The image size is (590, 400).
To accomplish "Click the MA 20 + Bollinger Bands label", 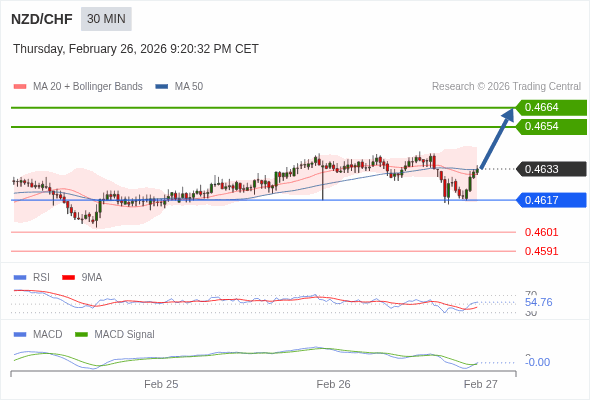I will pyautogui.click(x=88, y=87).
